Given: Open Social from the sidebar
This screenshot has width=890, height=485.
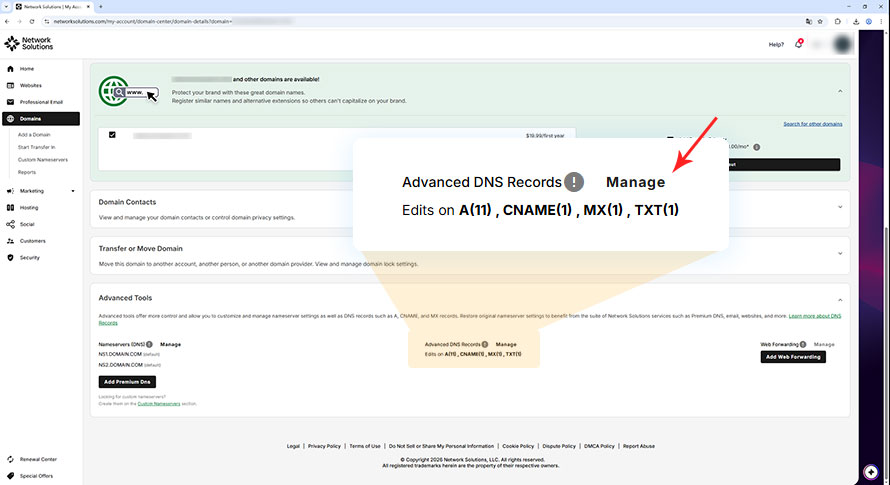Looking at the screenshot, I should coord(27,224).
